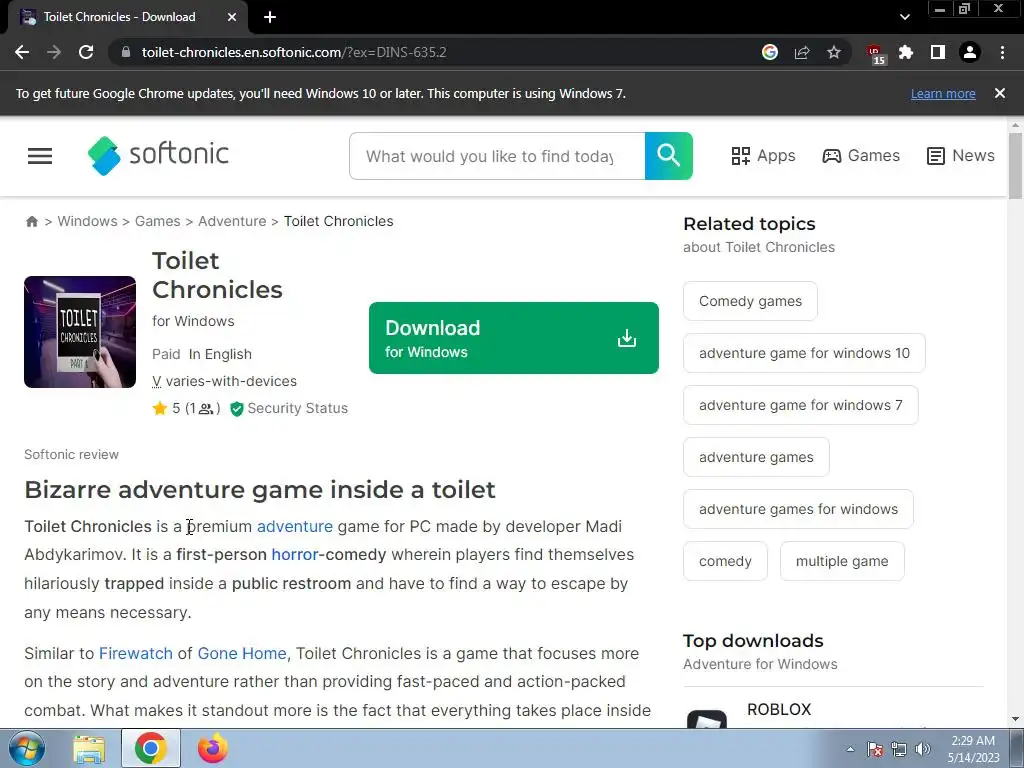Show hidden system tray icons

pyautogui.click(x=850, y=749)
